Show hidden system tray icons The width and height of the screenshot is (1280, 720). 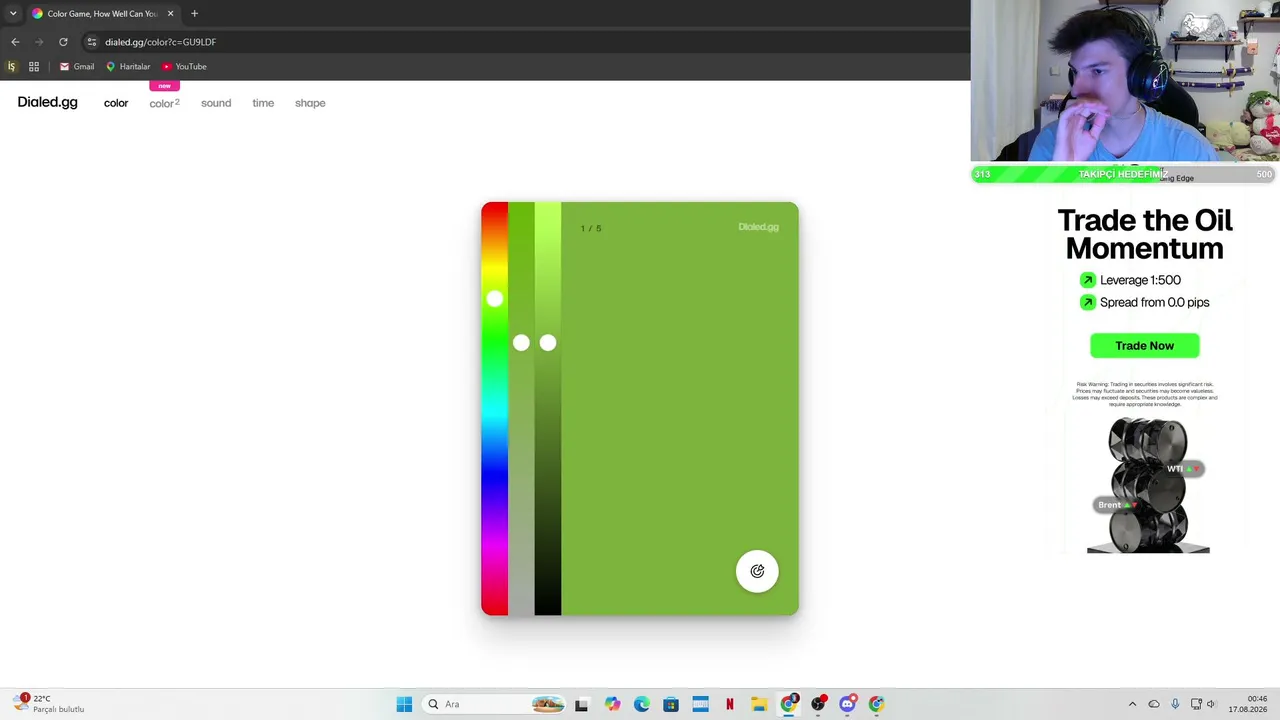click(1132, 704)
